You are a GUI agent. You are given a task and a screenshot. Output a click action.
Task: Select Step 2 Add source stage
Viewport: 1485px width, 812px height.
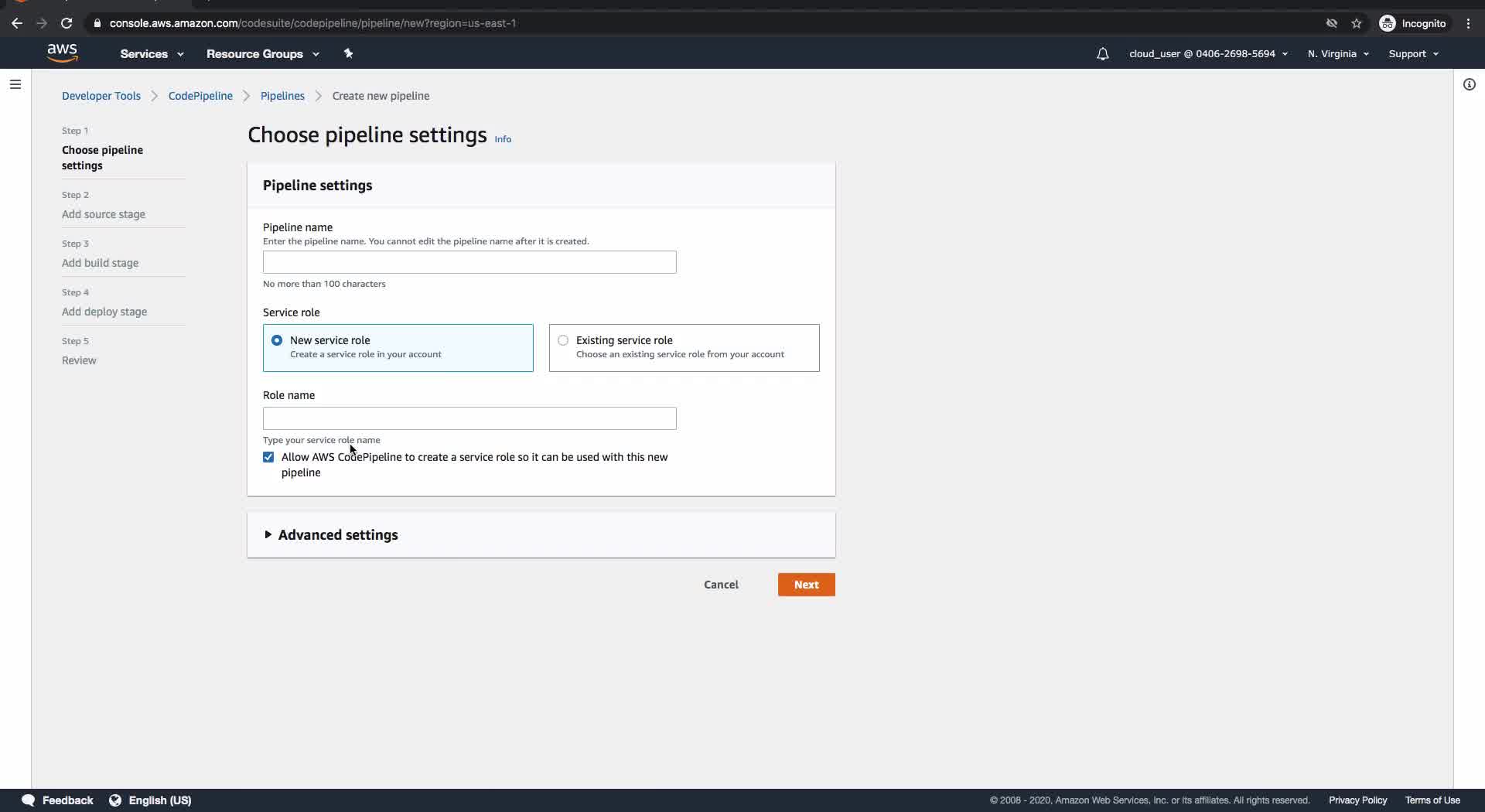click(x=104, y=214)
